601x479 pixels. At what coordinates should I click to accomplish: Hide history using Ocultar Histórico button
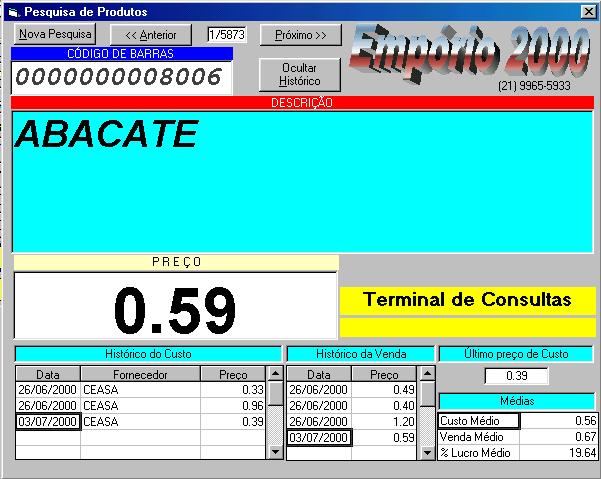[300, 74]
